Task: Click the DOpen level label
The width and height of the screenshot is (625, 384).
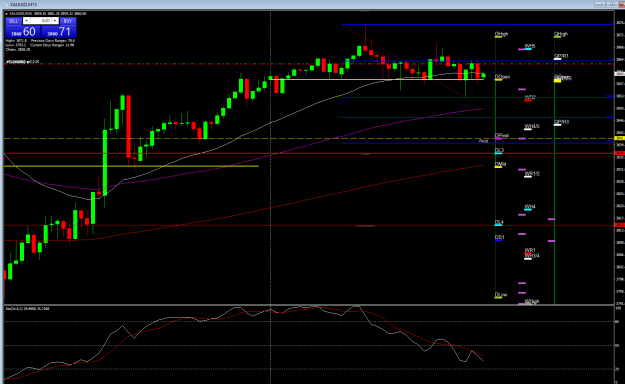Action: 502,77
